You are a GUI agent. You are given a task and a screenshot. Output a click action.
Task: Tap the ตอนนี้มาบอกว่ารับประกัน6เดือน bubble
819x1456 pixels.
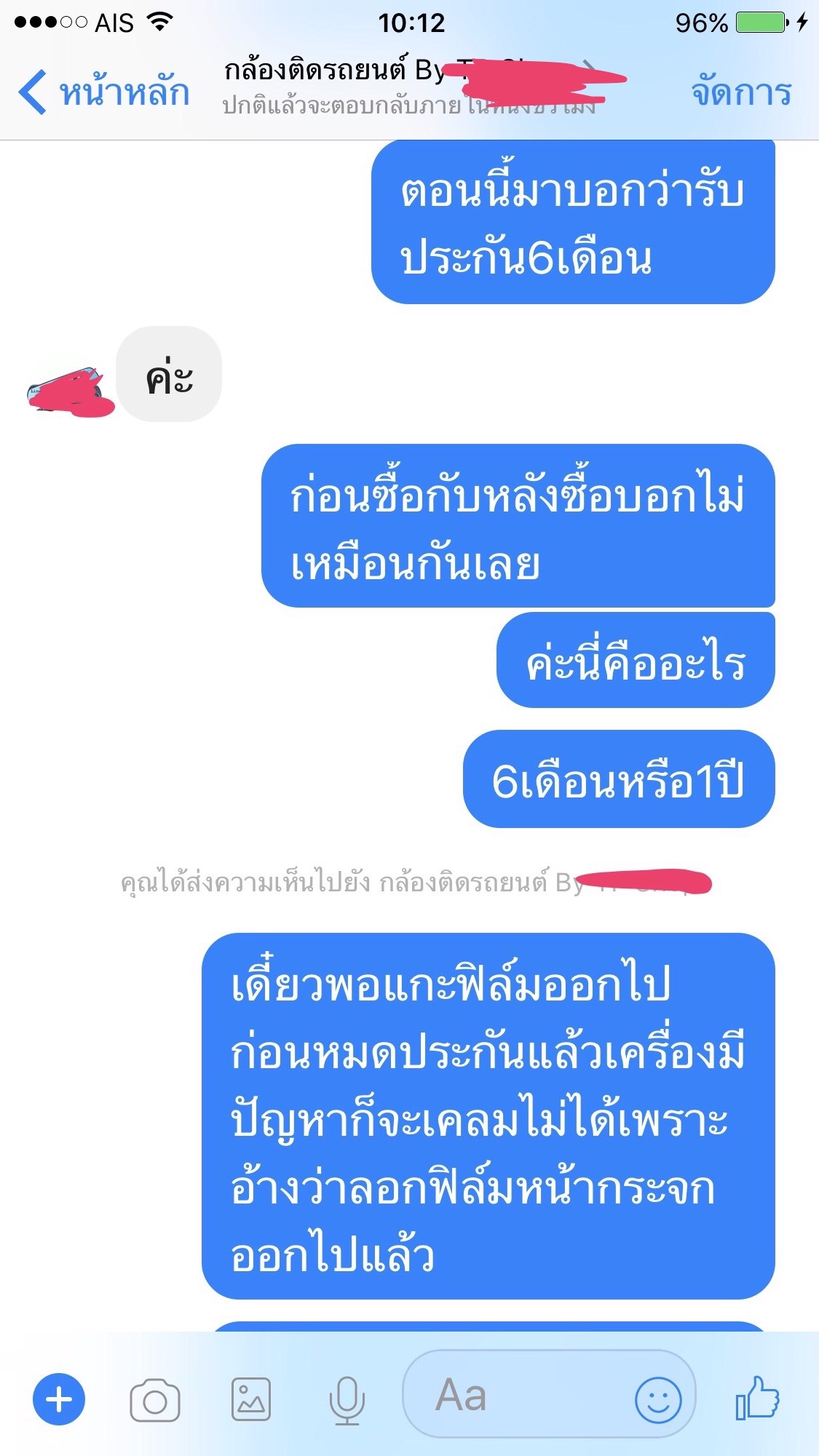point(573,222)
